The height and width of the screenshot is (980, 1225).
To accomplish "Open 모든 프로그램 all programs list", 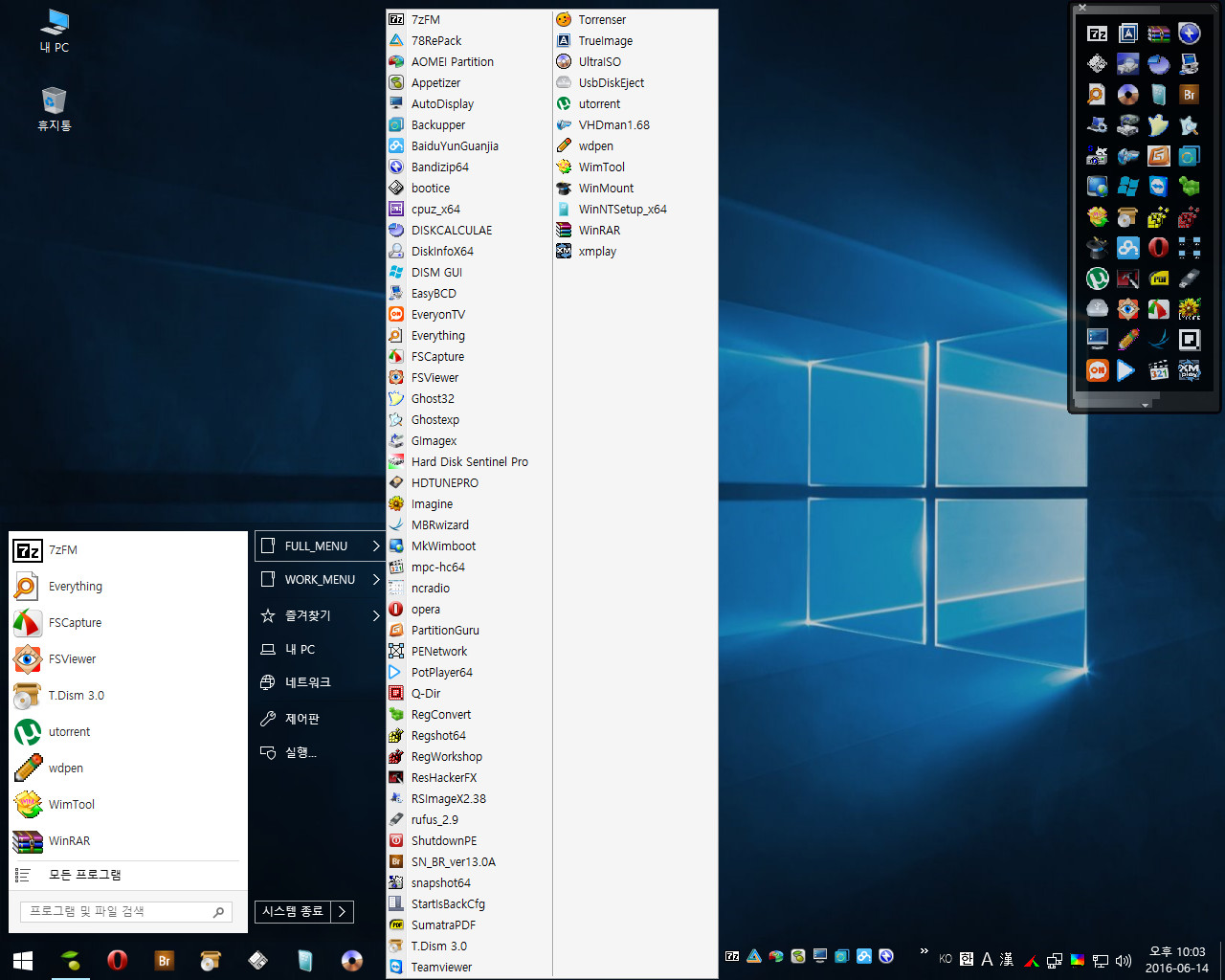I will click(x=128, y=875).
